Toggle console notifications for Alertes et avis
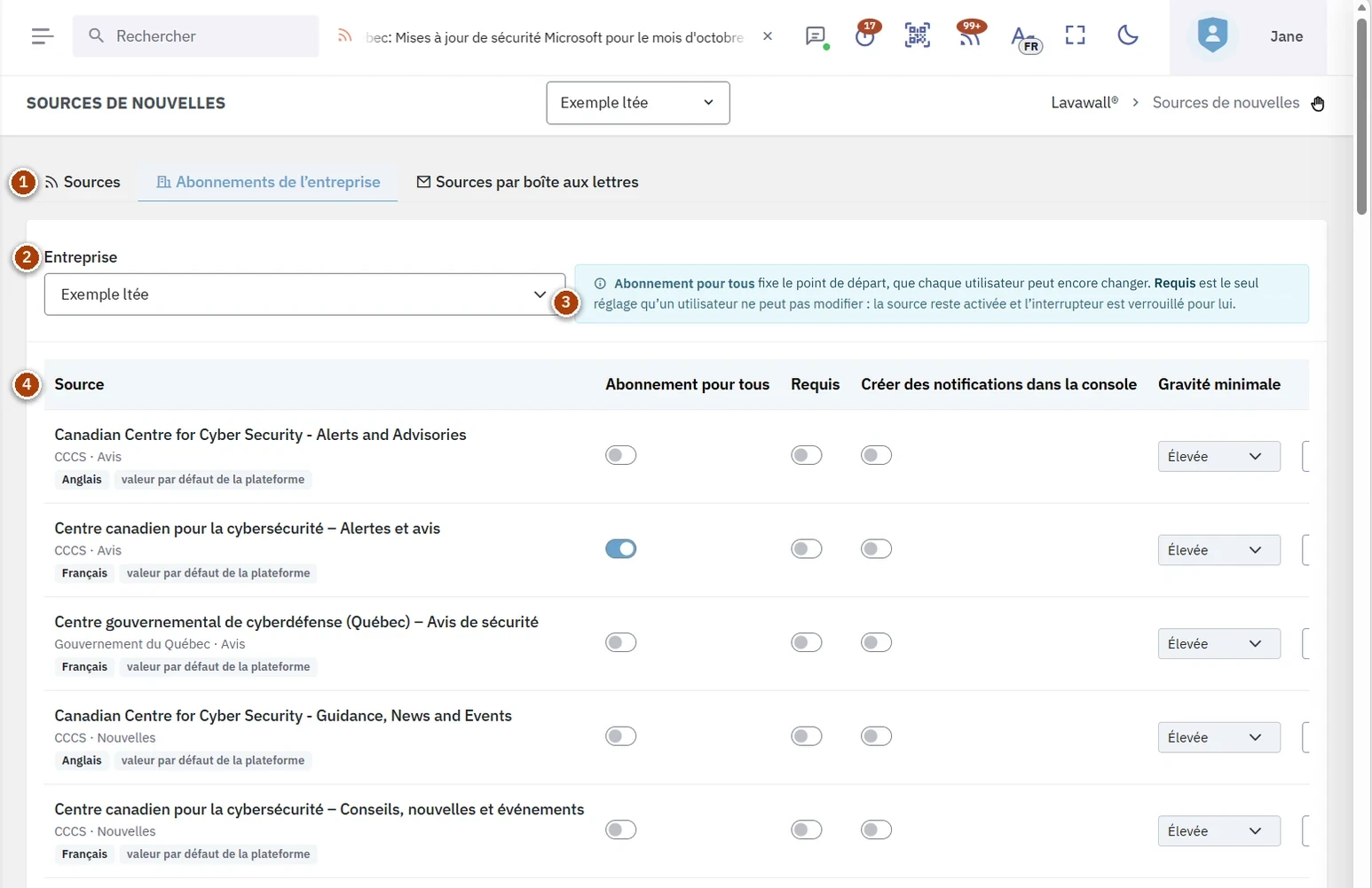This screenshot has height=888, width=1372. coord(877,549)
